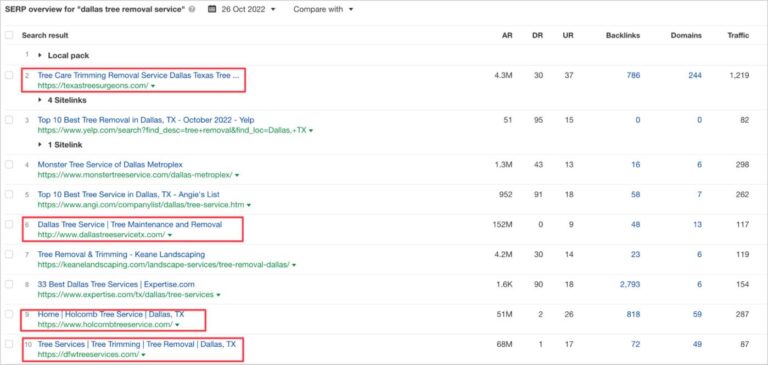The height and width of the screenshot is (365, 768).
Task: Click the AR column header
Action: tap(507, 35)
